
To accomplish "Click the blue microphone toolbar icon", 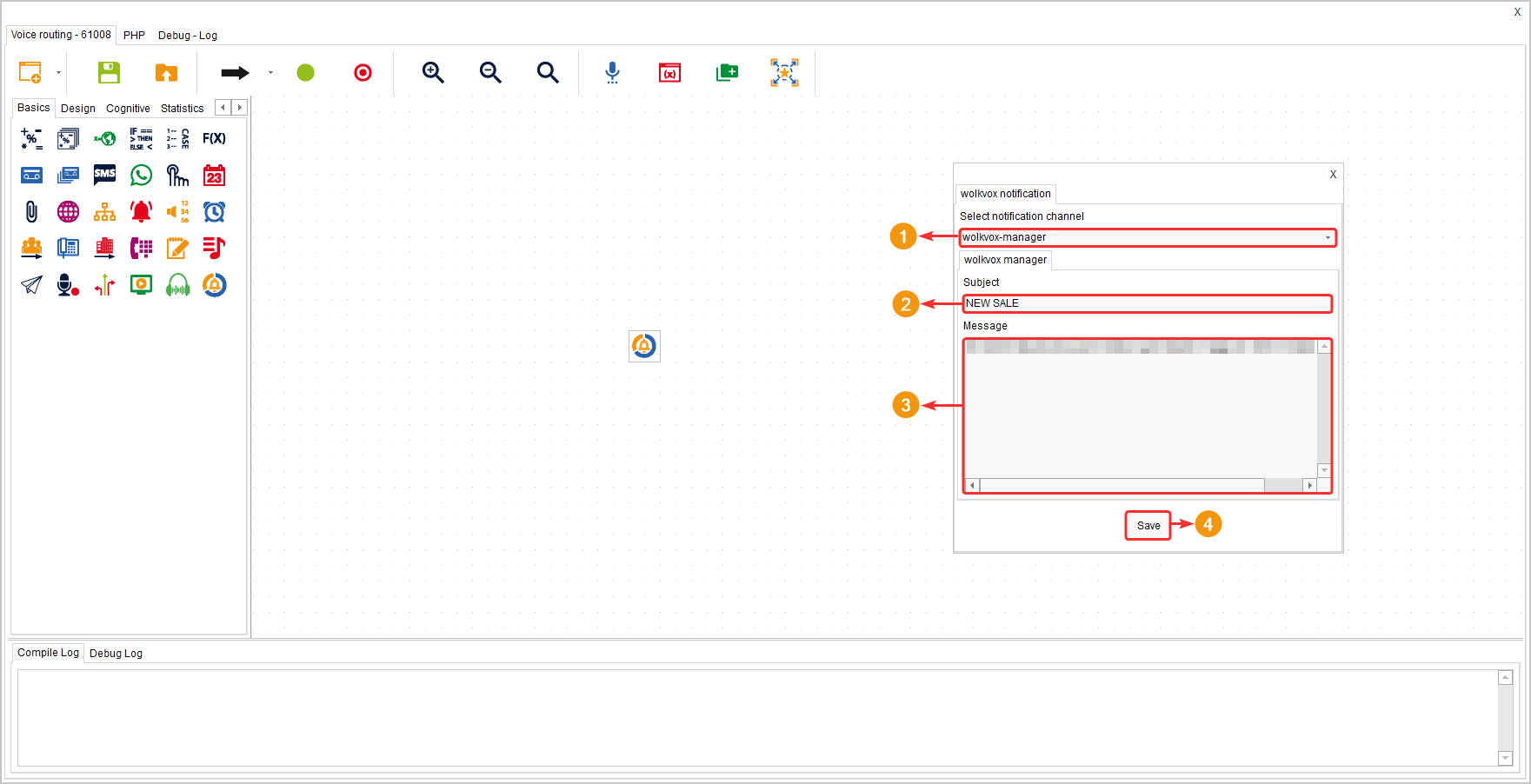I will coord(612,72).
